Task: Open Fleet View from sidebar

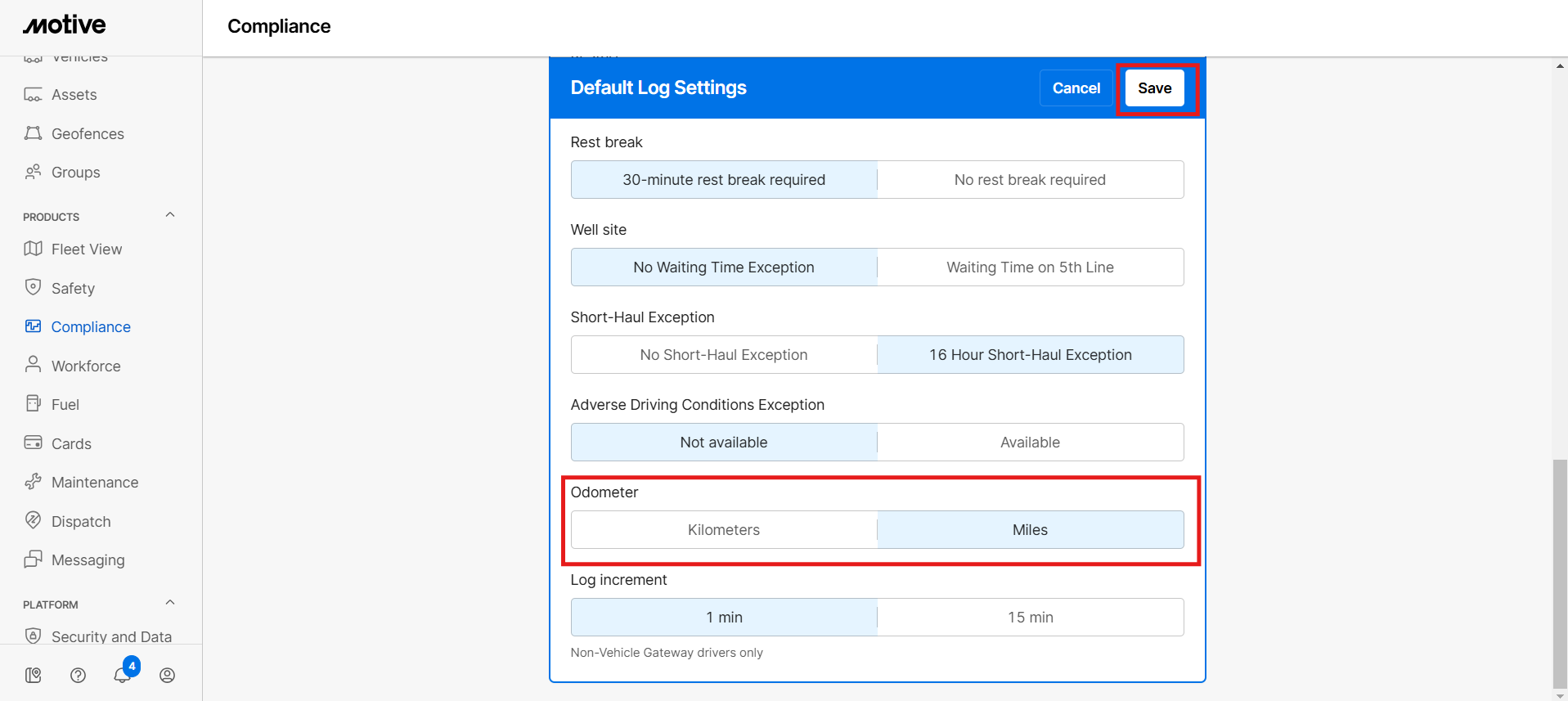Action: pos(87,249)
